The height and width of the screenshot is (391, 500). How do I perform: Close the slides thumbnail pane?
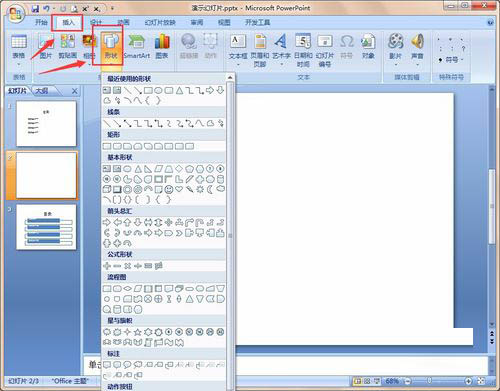click(75, 91)
